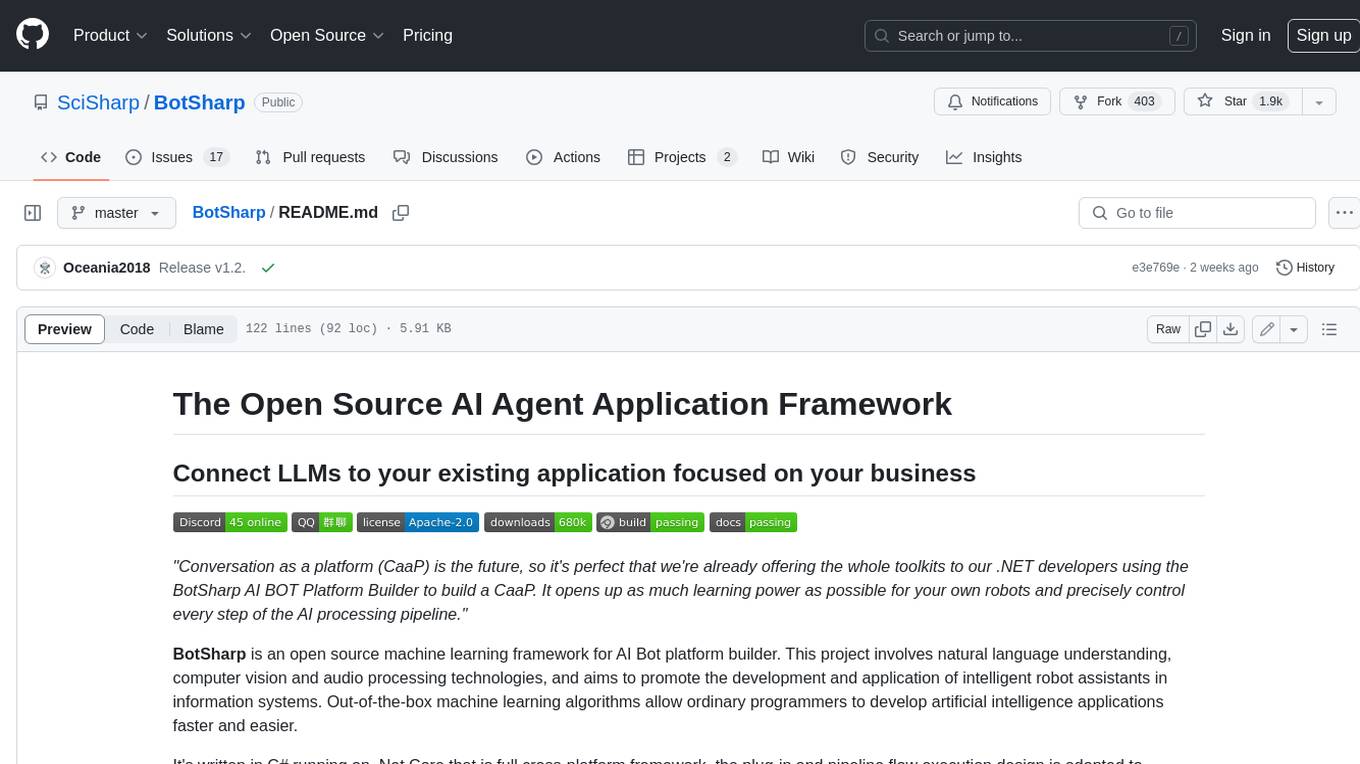This screenshot has width=1360, height=764.
Task: Copy the README.md file path
Action: click(401, 213)
